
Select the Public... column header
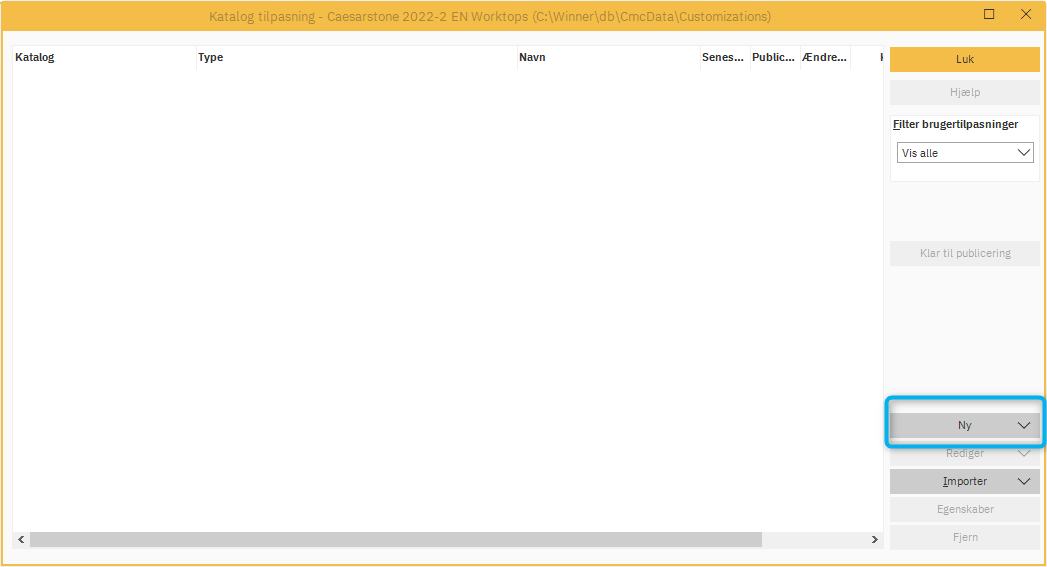pyautogui.click(x=773, y=57)
